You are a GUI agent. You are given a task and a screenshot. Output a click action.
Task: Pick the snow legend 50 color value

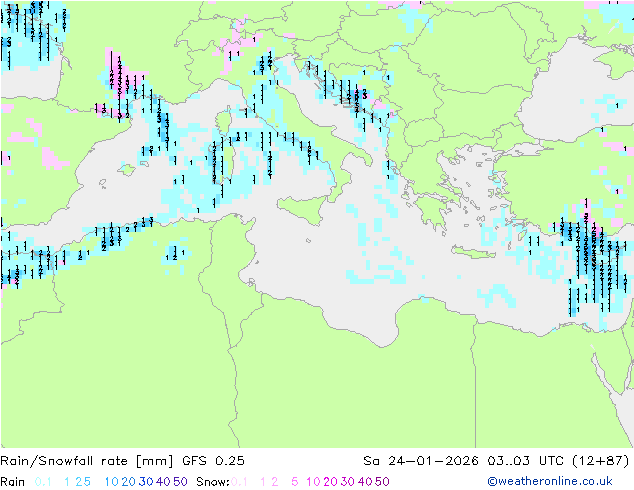click(x=382, y=482)
